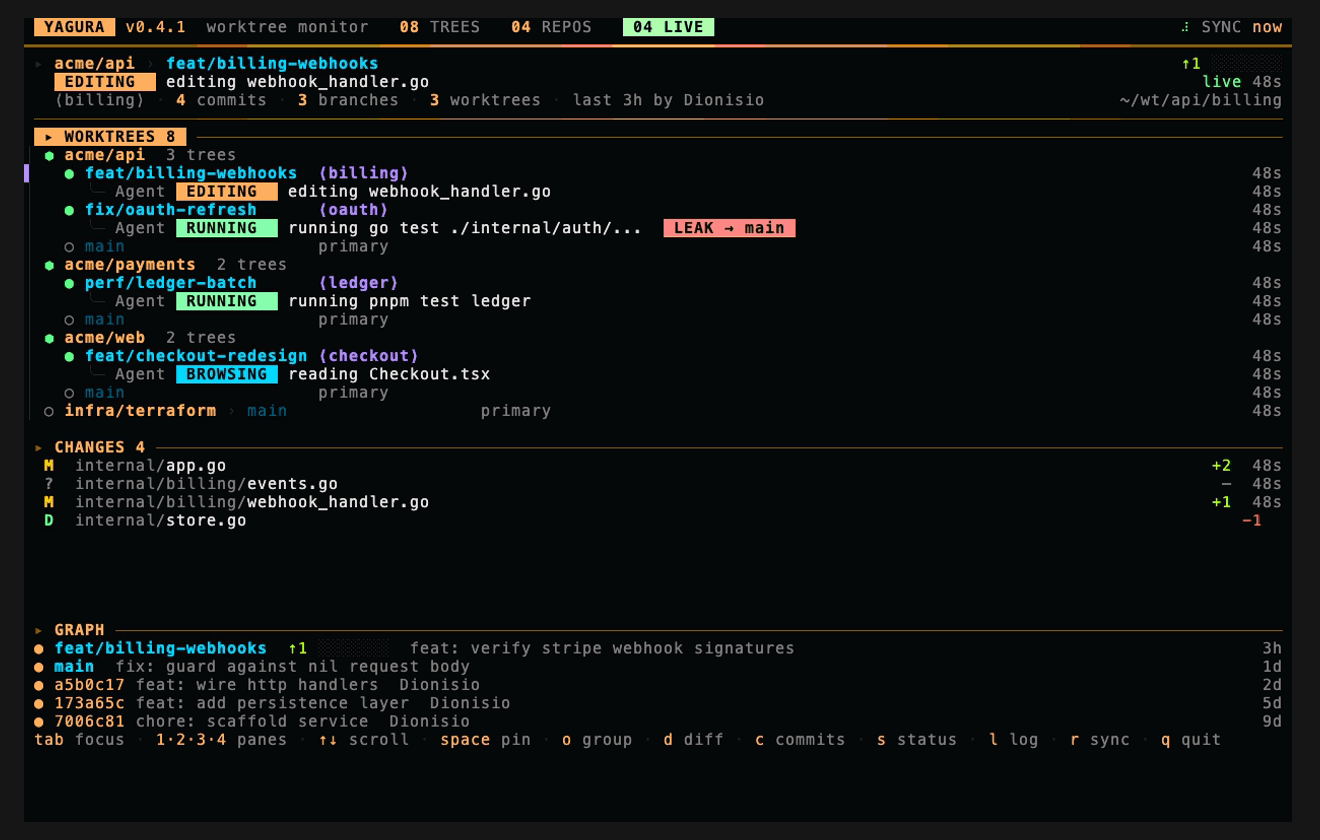
Task: Click the r sync shortcut hint
Action: click(1100, 740)
